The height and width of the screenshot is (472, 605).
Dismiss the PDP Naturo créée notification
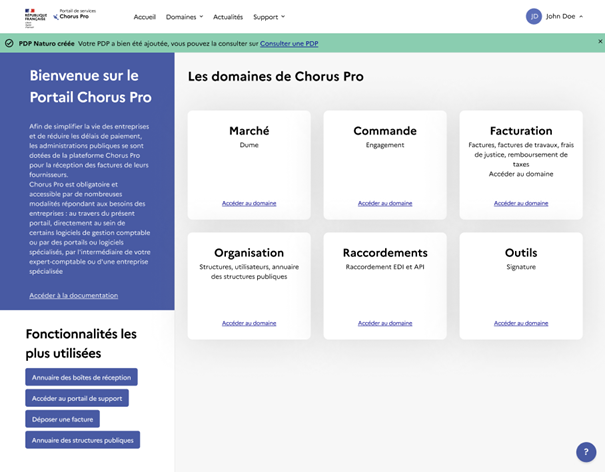click(x=600, y=41)
